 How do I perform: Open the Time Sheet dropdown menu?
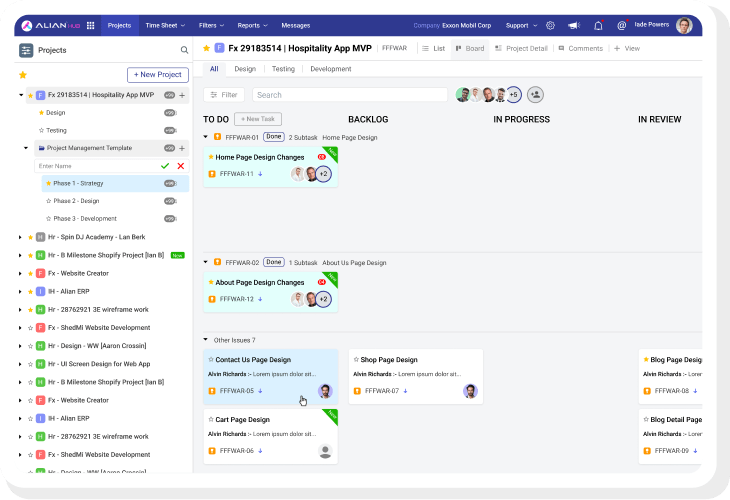coord(165,26)
